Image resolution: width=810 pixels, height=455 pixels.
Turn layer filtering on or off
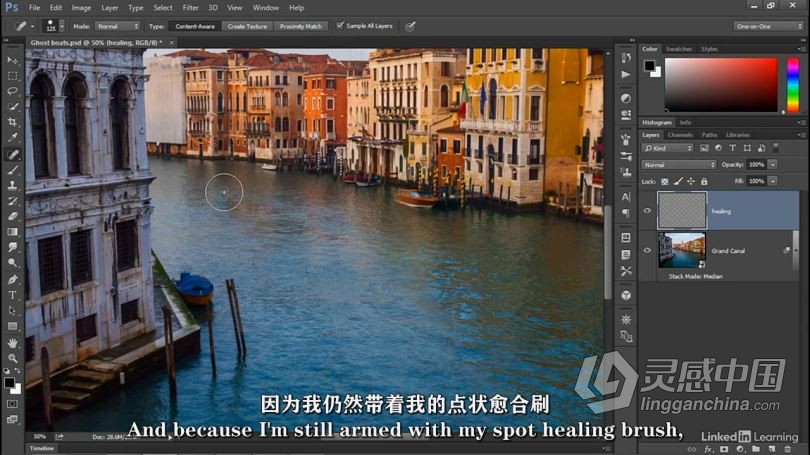776,148
